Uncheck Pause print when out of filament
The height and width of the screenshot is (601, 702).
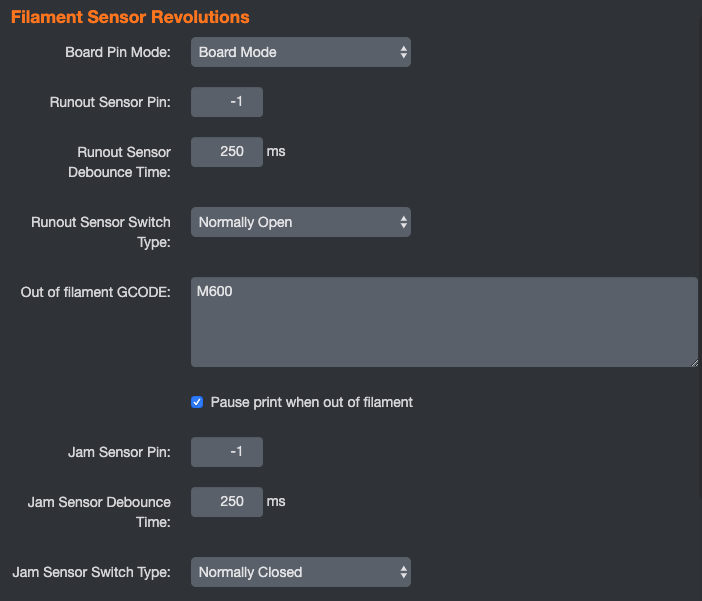click(x=197, y=402)
